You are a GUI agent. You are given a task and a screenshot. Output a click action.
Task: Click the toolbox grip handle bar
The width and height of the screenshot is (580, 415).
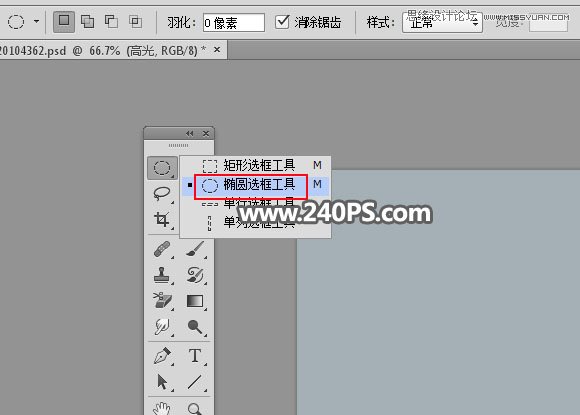click(x=179, y=145)
